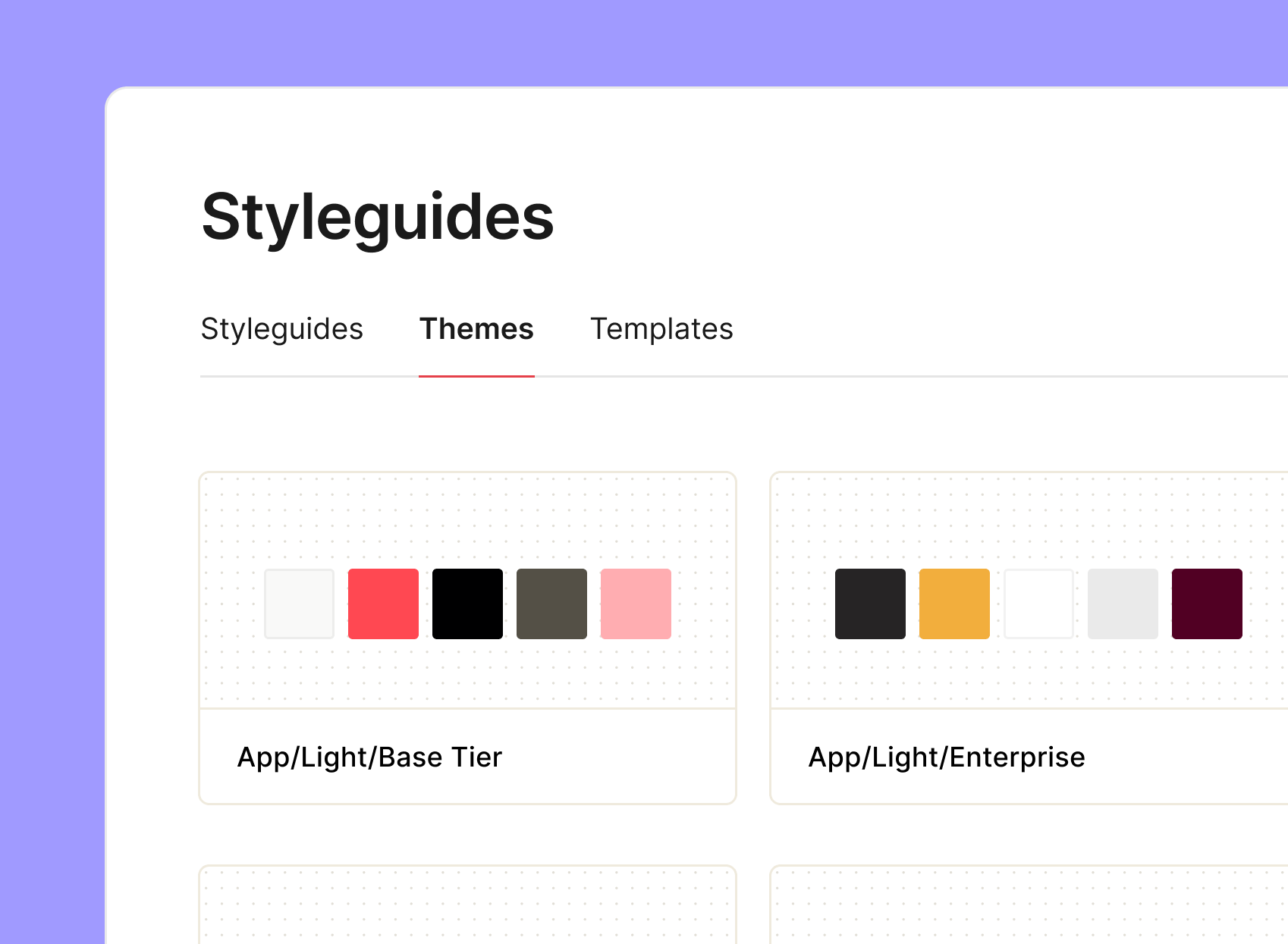
Task: Select the charcoal swatch in Enterprise theme
Action: (x=870, y=604)
